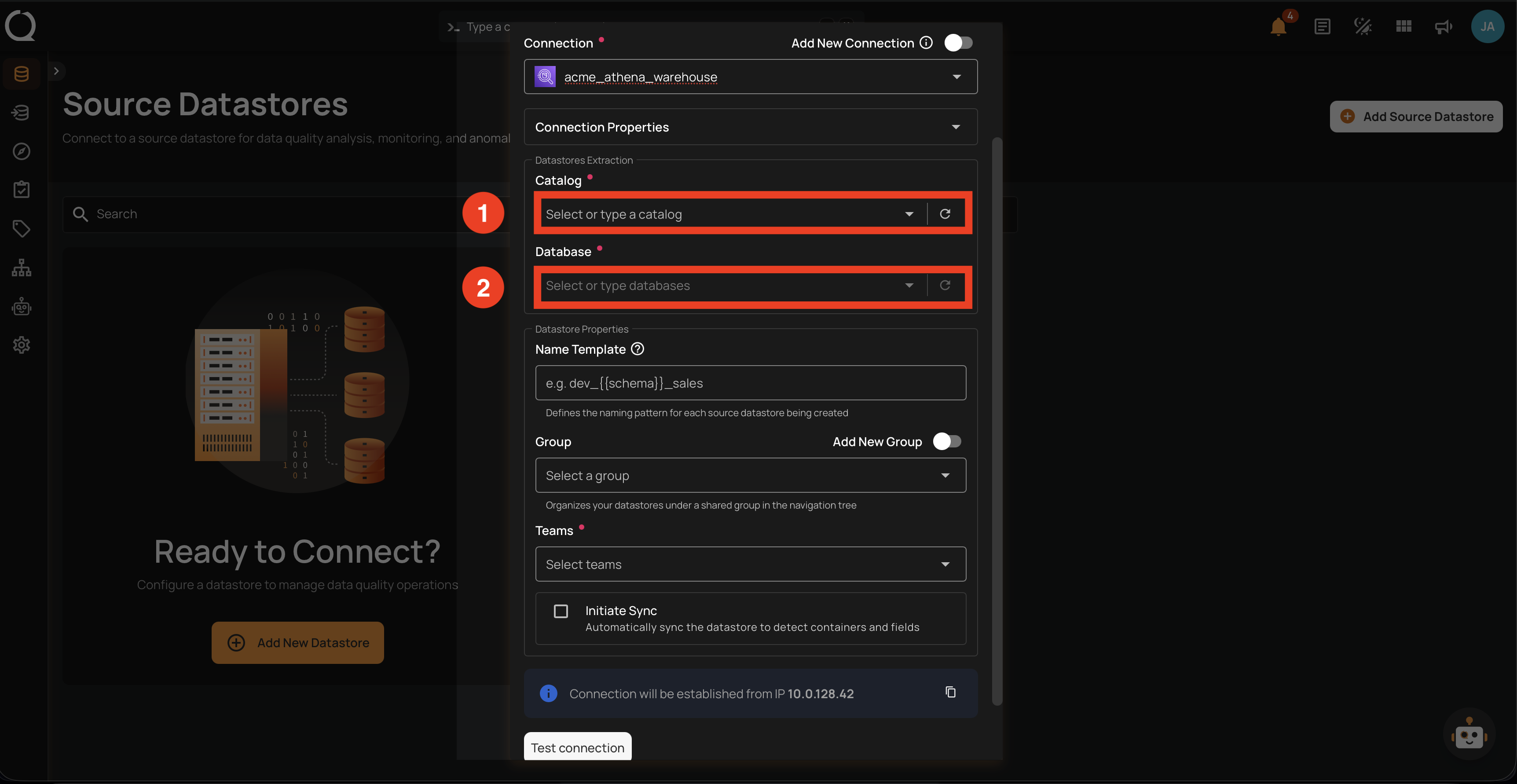The width and height of the screenshot is (1517, 784).
Task: Open the Source Datastores sidebar icon
Action: 21,73
